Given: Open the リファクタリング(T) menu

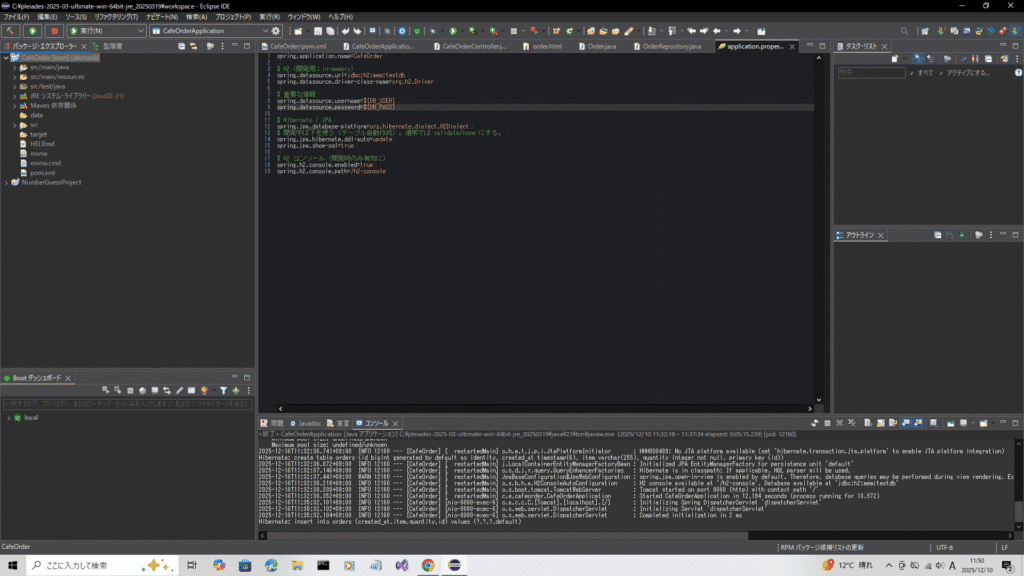Looking at the screenshot, I should pyautogui.click(x=116, y=17).
